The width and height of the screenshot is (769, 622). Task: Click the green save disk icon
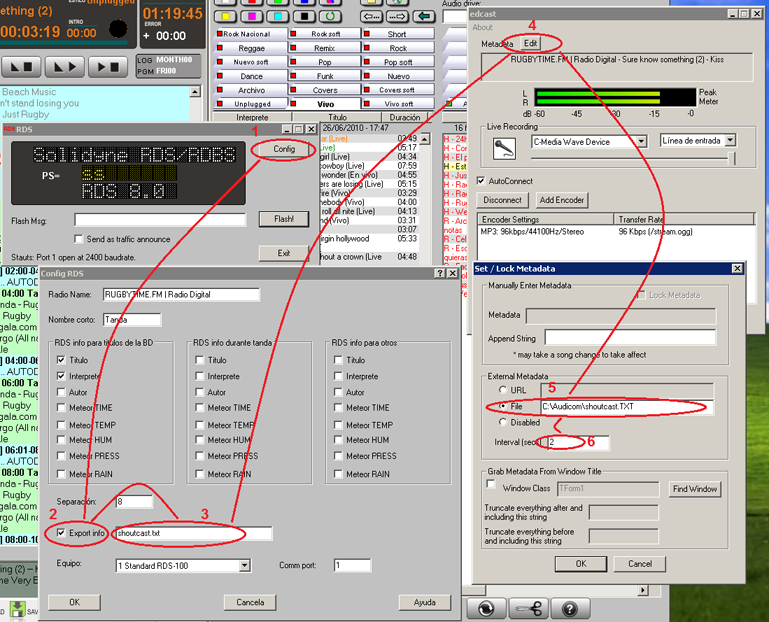click(18, 609)
